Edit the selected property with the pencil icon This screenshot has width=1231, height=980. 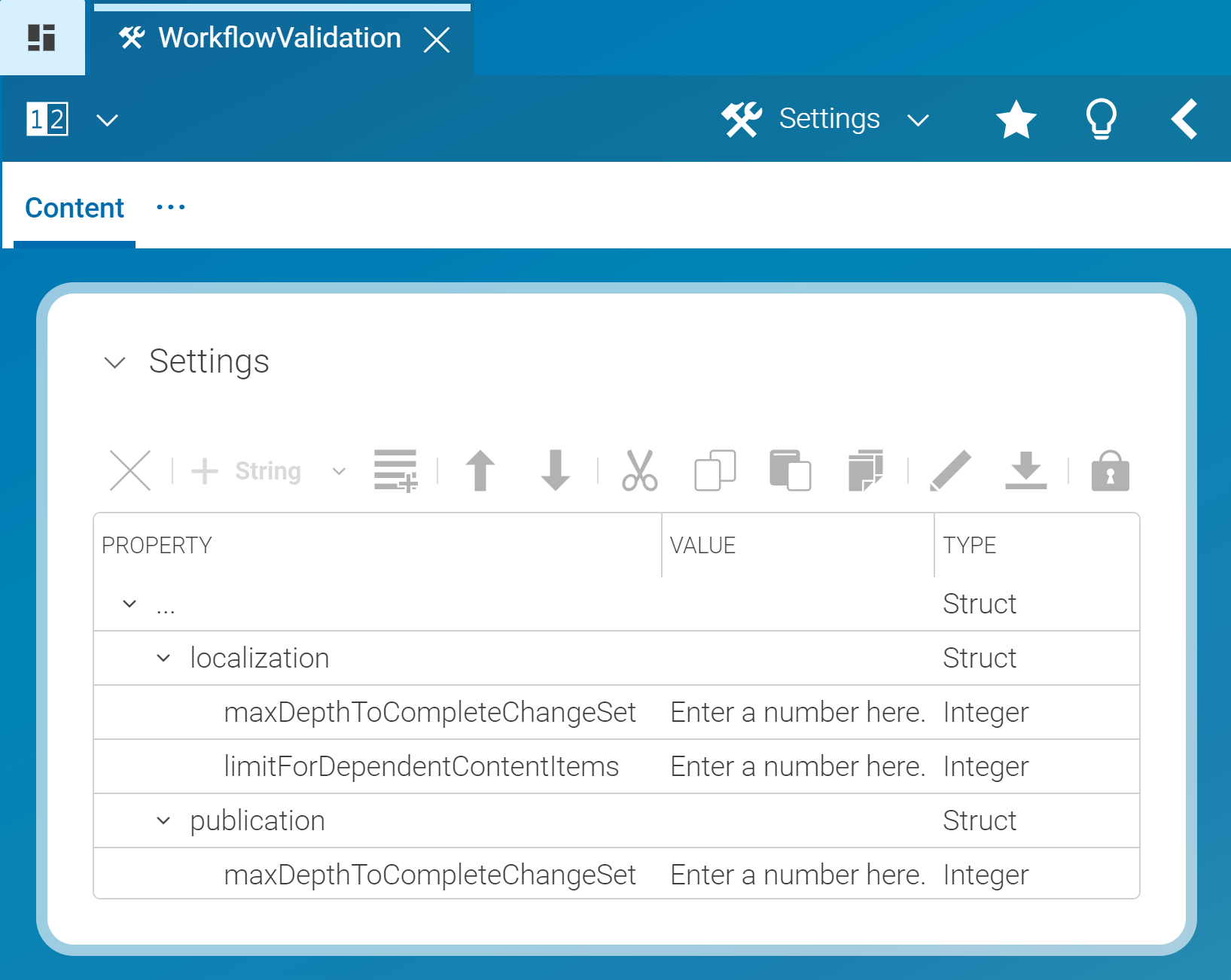[x=950, y=470]
